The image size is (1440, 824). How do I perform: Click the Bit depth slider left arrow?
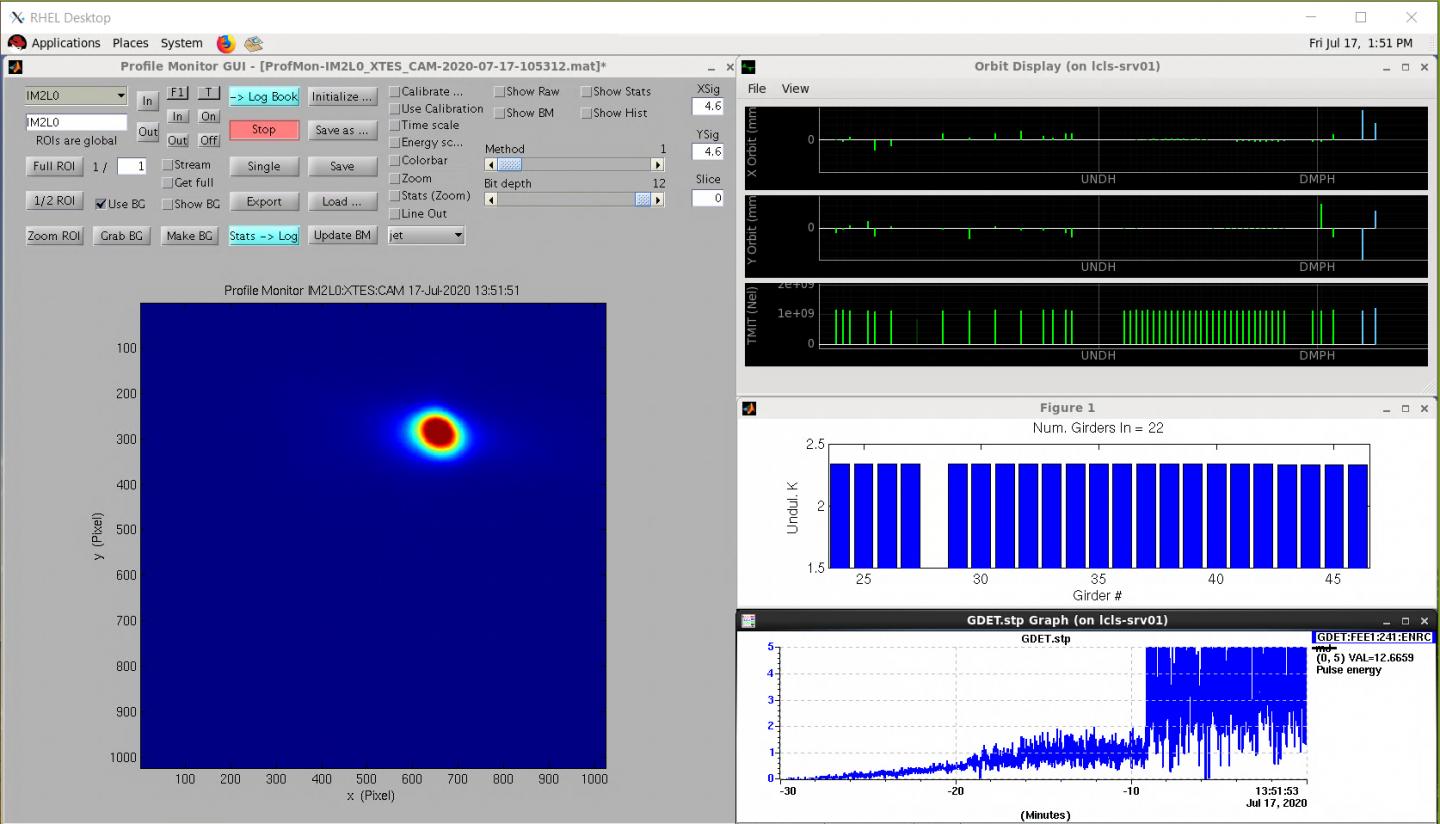pos(490,200)
